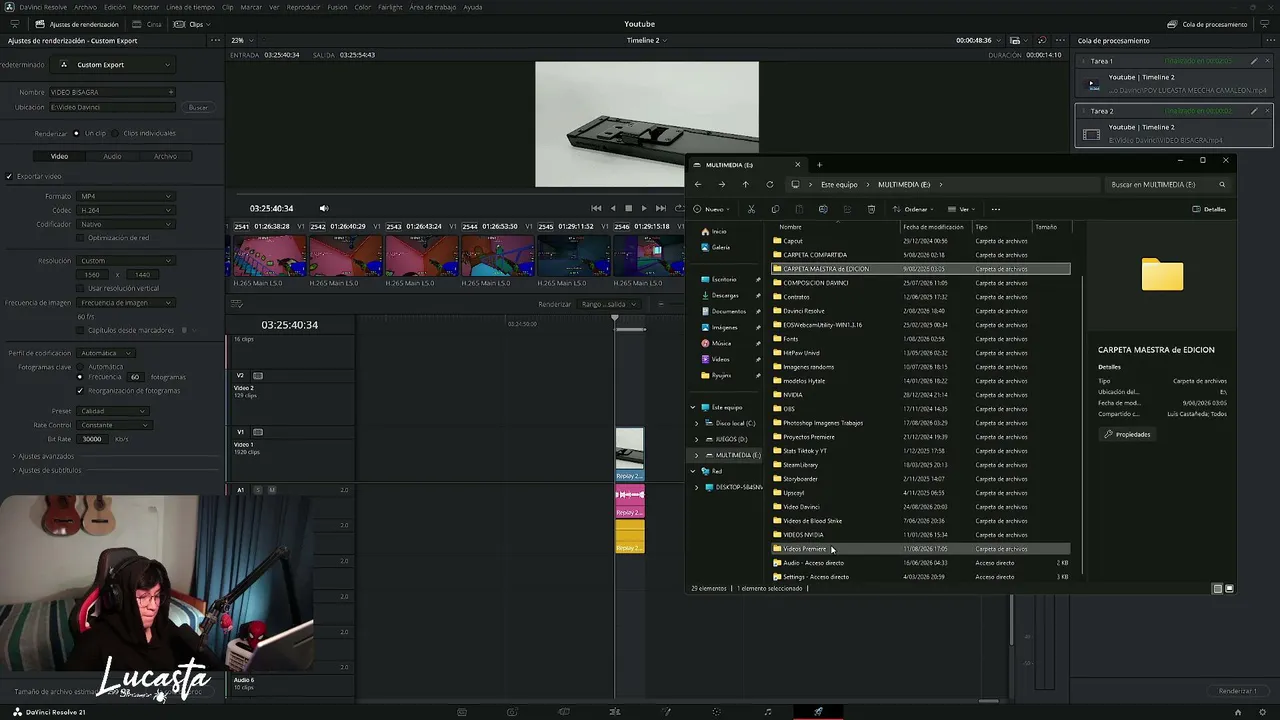Stop playback in the viewer
The height and width of the screenshot is (720, 1280).
(628, 208)
